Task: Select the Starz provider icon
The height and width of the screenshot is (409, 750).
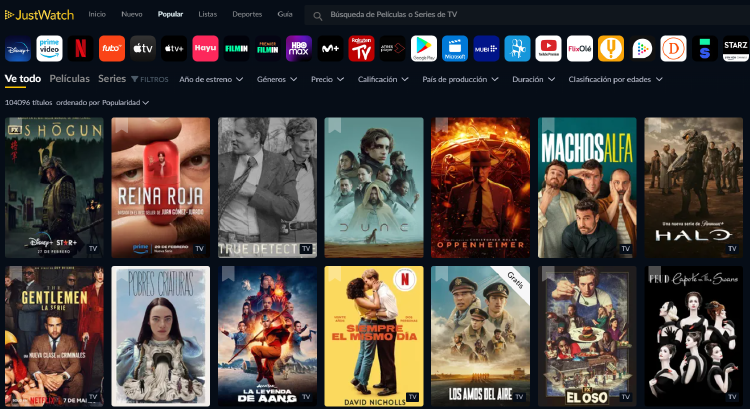Action: click(x=735, y=49)
